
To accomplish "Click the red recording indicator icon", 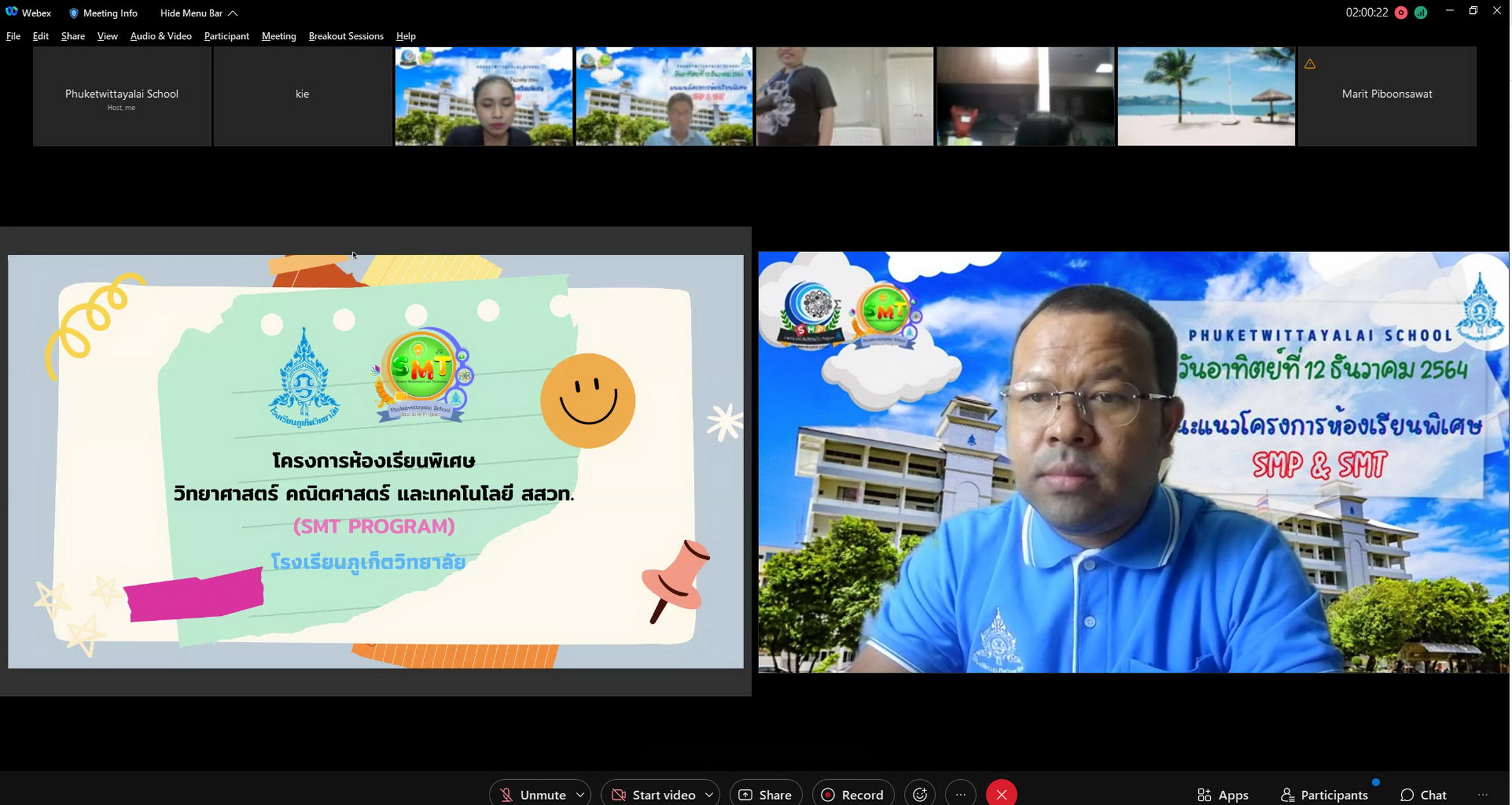I will 1401,13.
